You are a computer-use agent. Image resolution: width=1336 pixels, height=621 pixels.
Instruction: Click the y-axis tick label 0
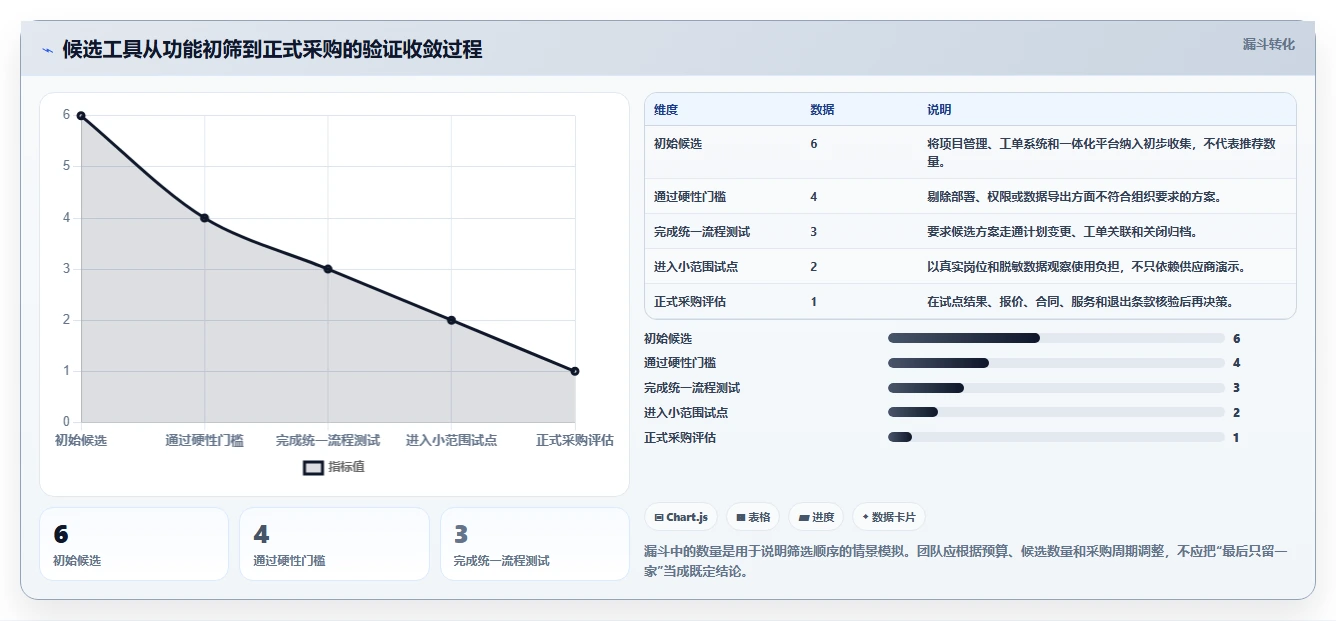click(66, 422)
